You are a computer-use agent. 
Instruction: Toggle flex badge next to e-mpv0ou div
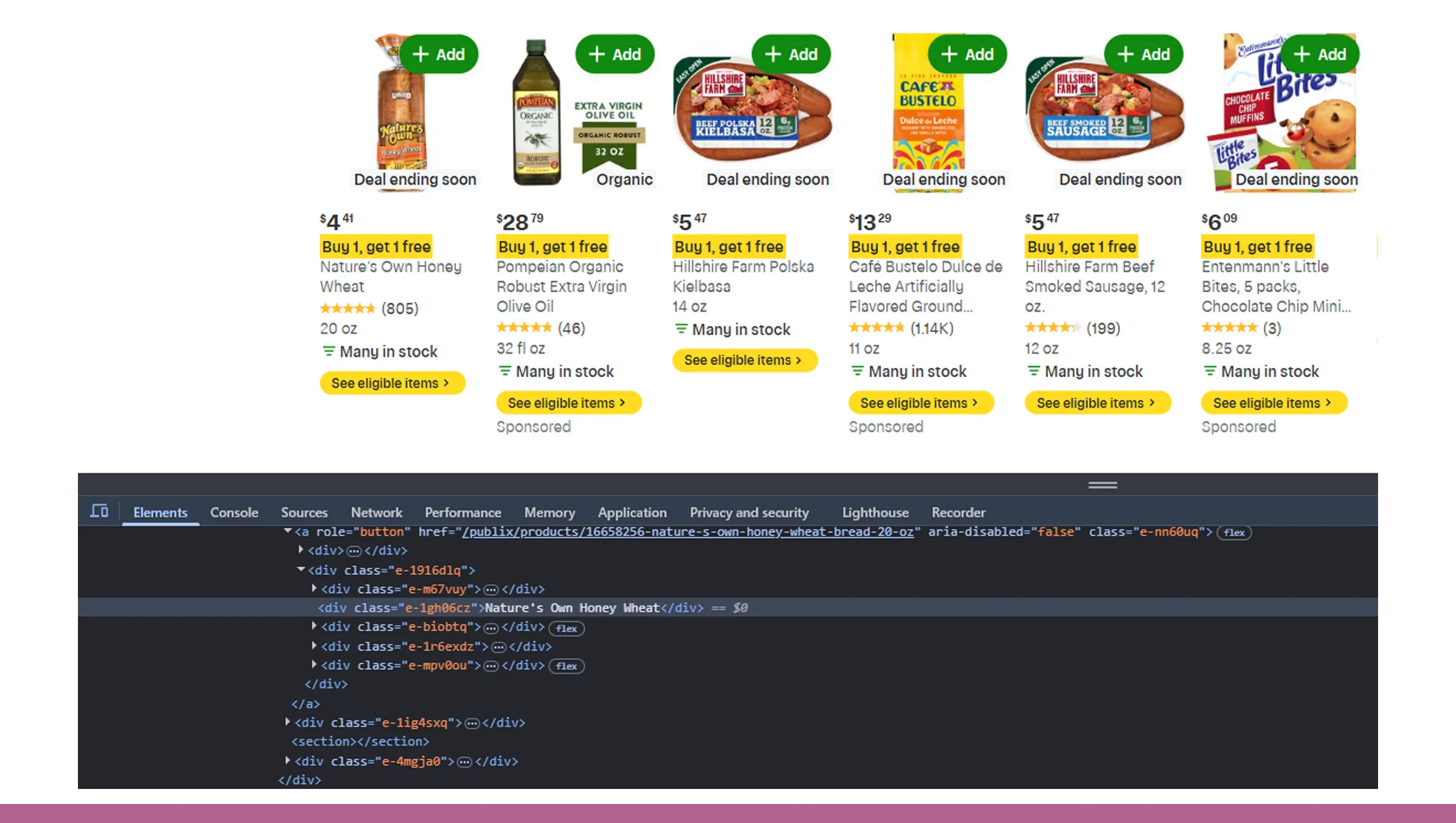click(567, 667)
